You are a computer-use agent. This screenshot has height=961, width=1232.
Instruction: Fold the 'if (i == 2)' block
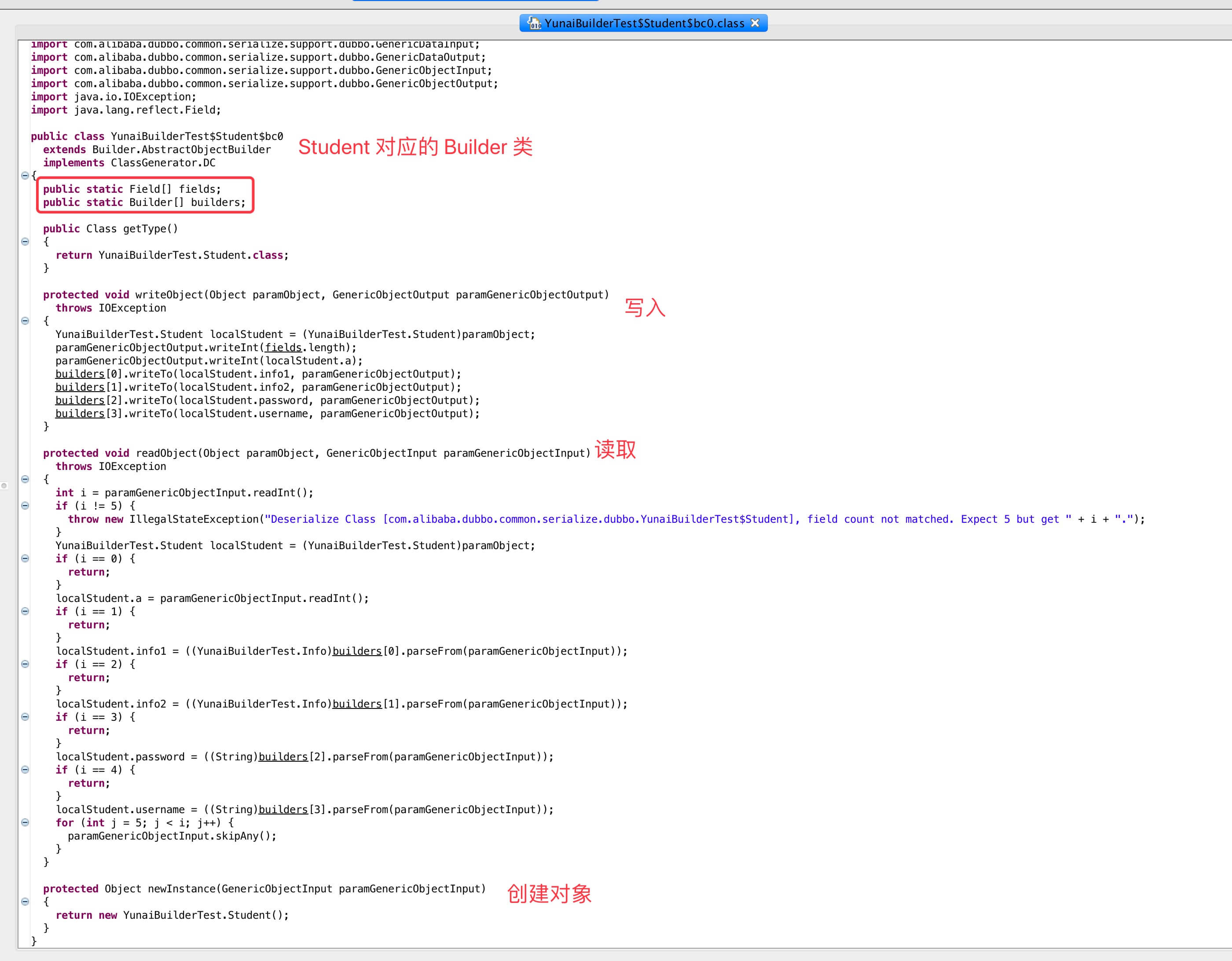tap(25, 664)
